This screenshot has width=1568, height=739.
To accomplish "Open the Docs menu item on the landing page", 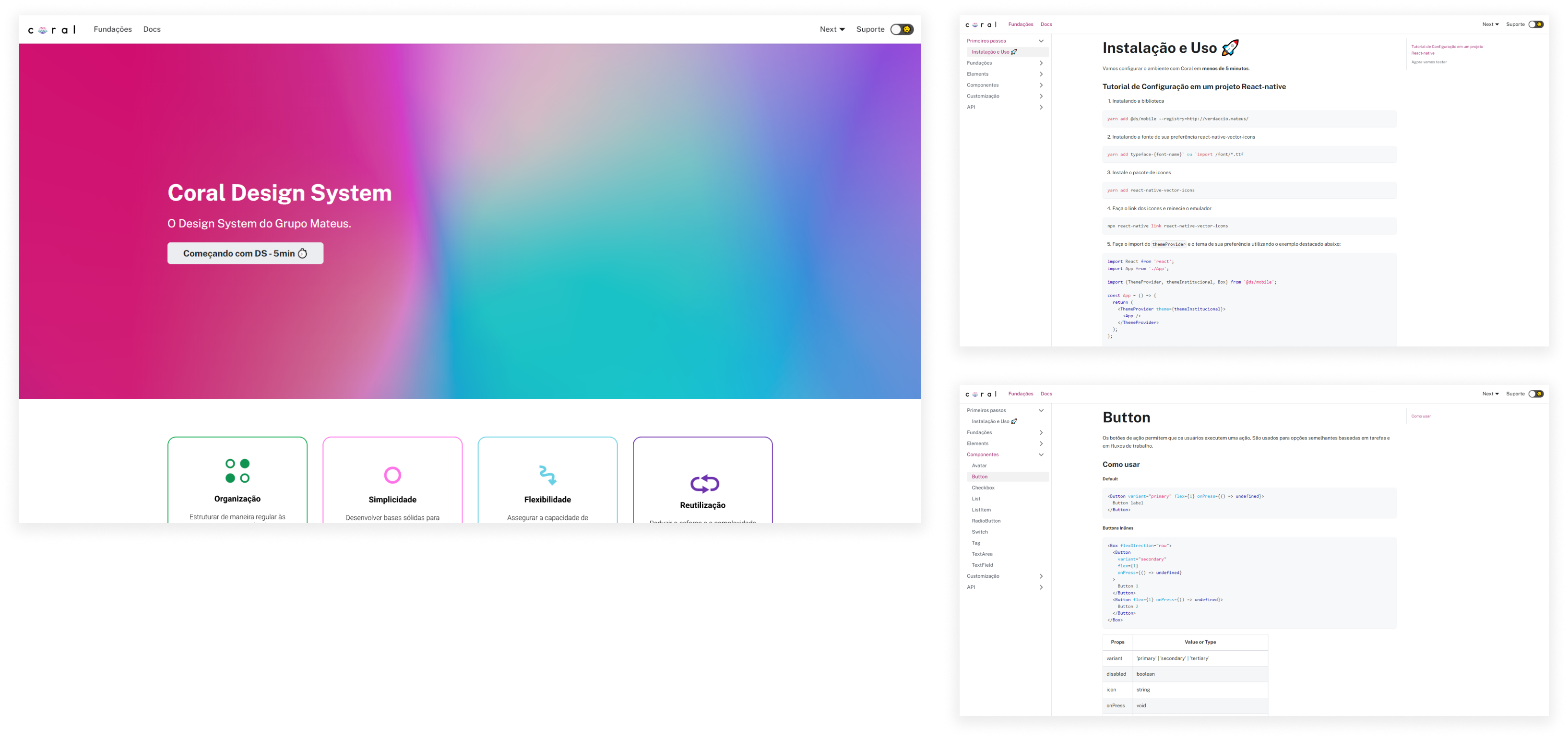I will (152, 29).
